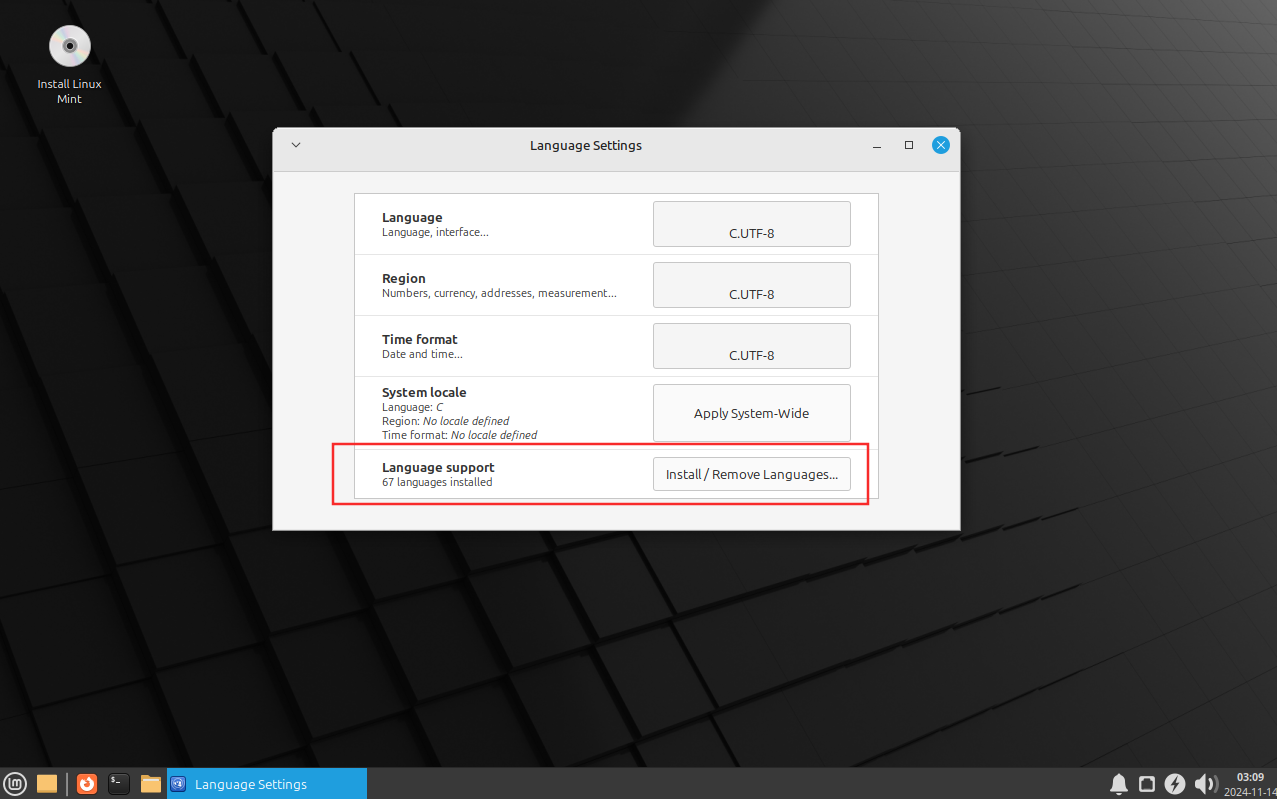Screen dimensions: 1277x799
Task: Close the Language Settings window
Action: pos(941,145)
